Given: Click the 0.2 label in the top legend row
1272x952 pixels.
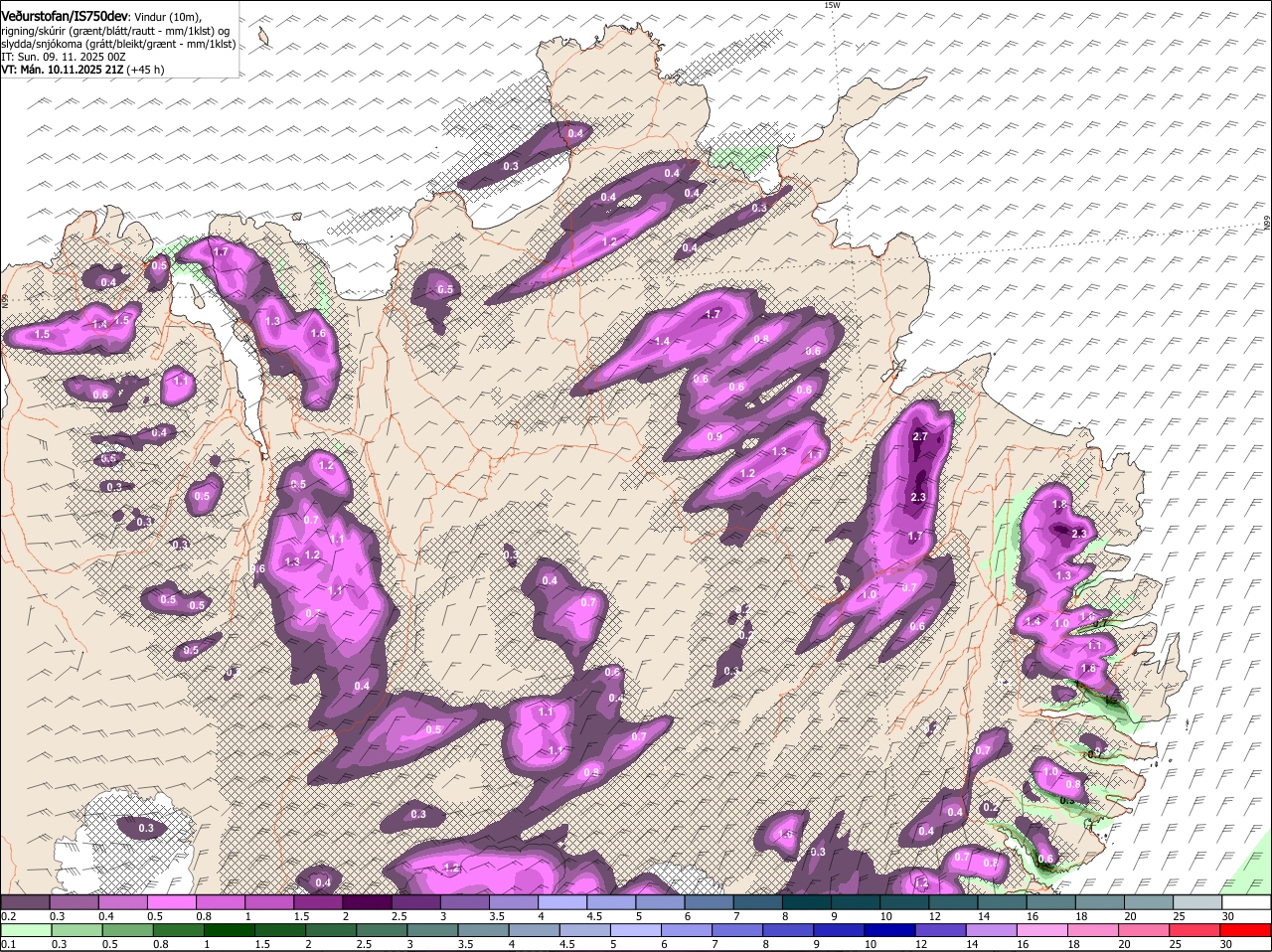Looking at the screenshot, I should point(8,916).
